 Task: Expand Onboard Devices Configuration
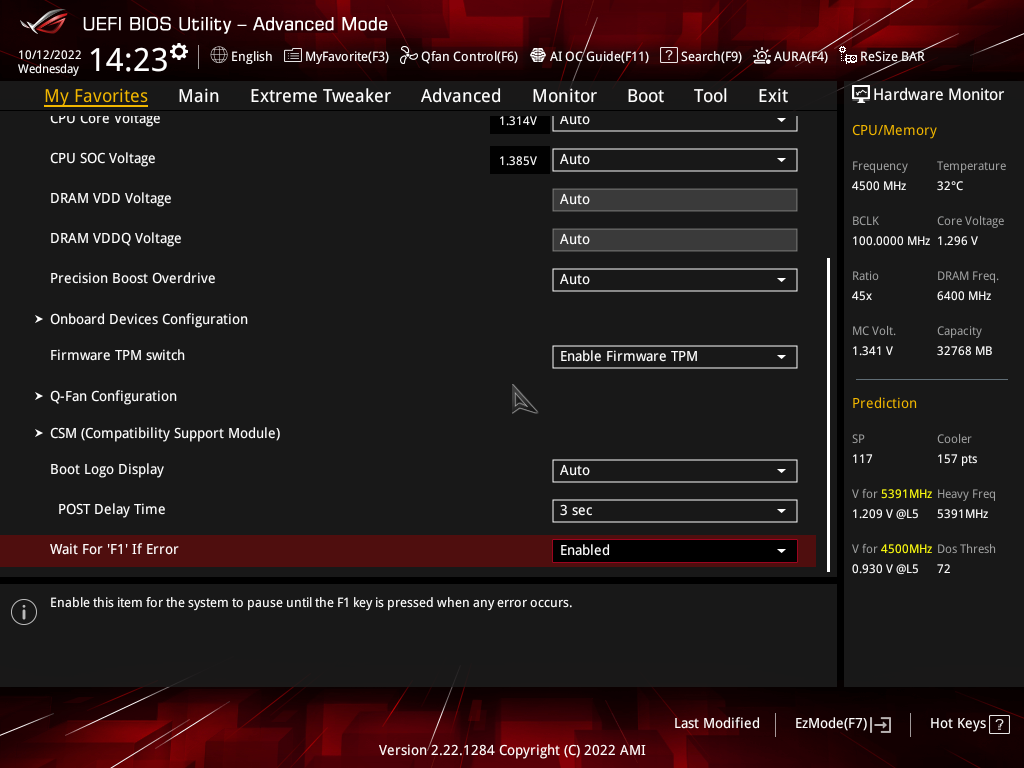(x=149, y=319)
